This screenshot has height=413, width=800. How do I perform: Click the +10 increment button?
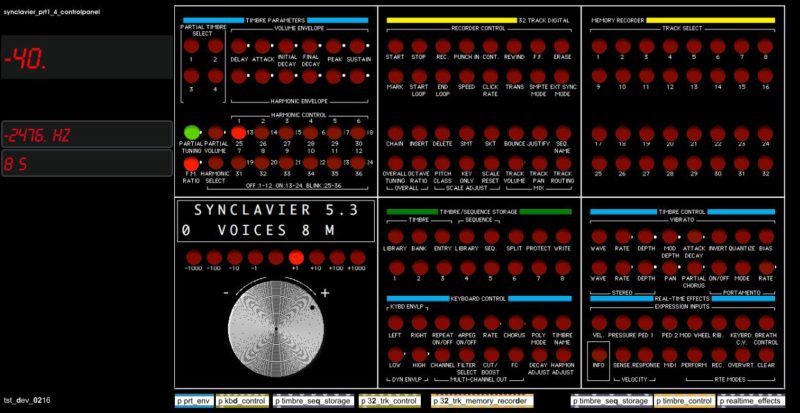[x=317, y=257]
